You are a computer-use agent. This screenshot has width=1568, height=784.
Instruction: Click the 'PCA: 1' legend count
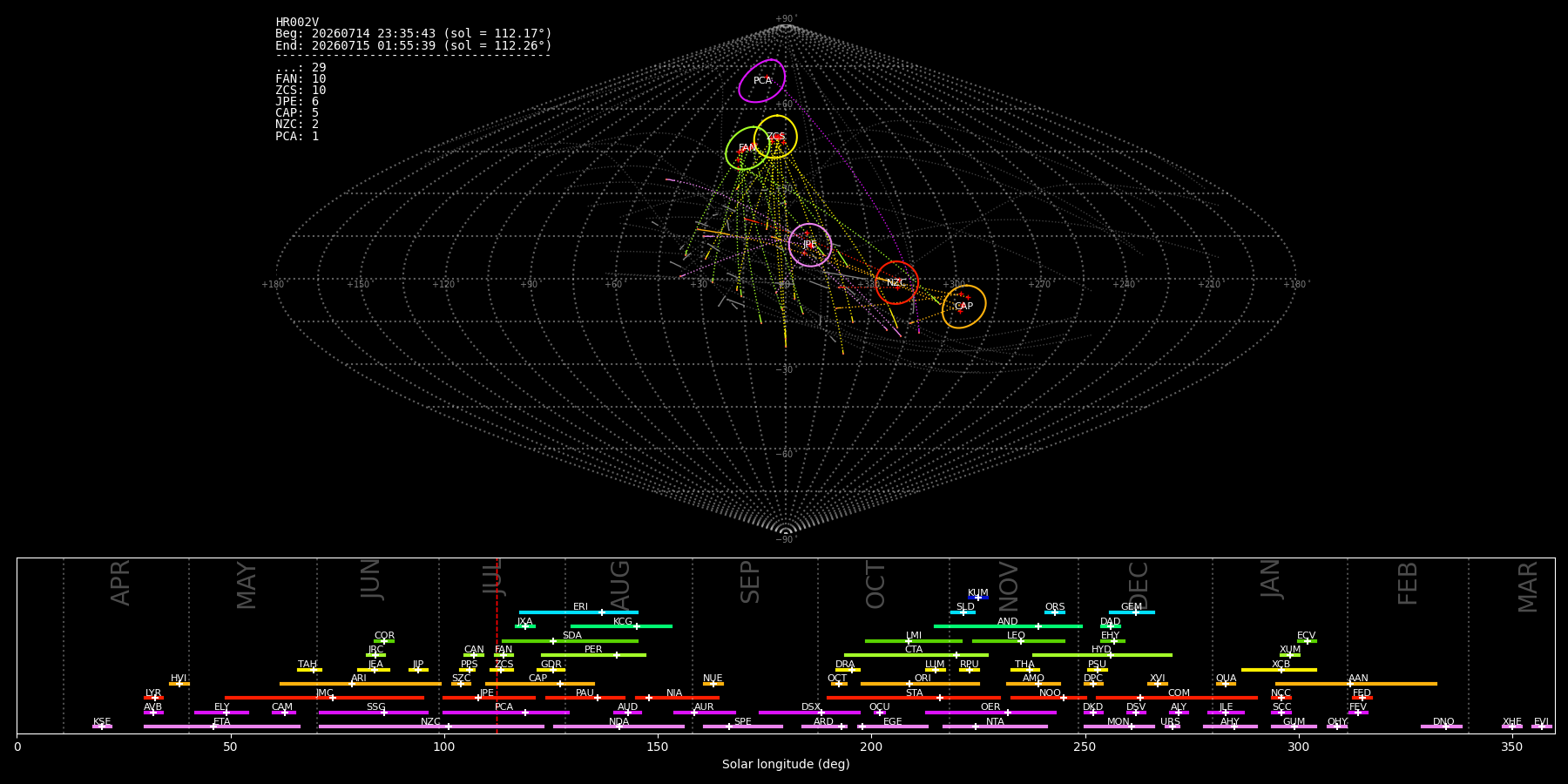[297, 136]
